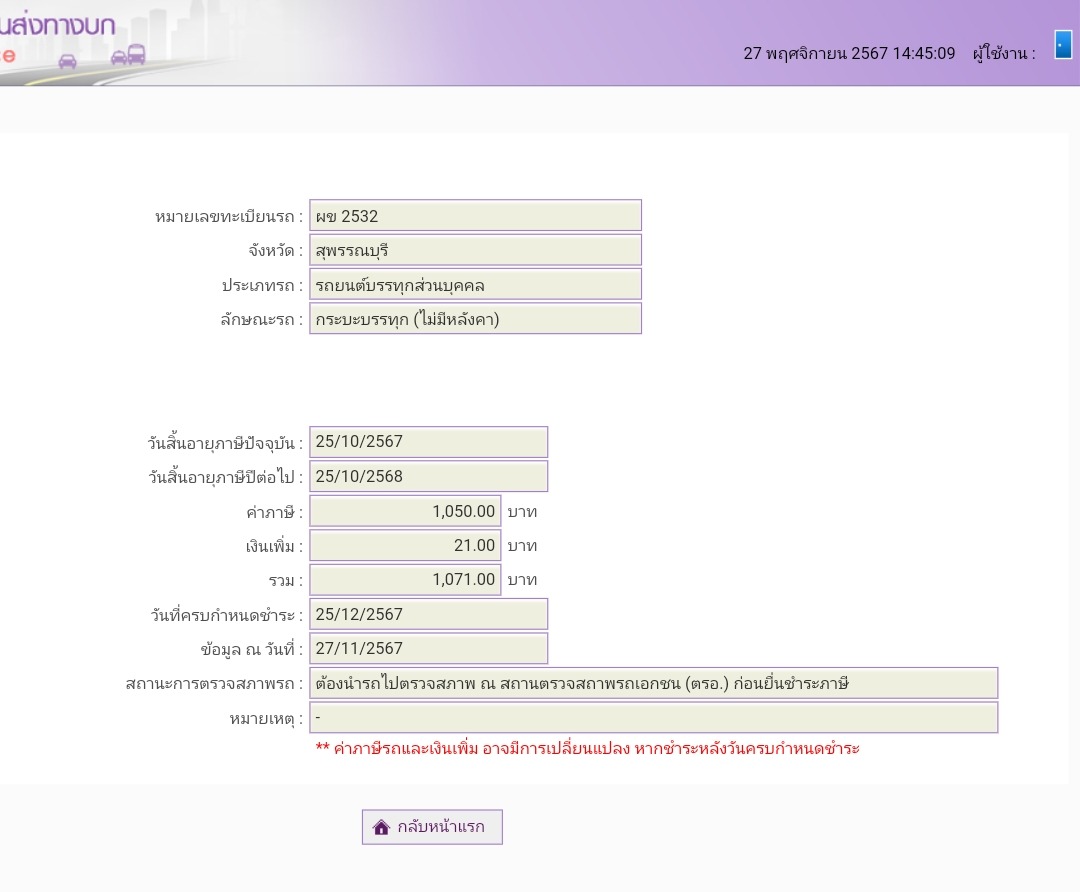Click the label เงินเพิ่ม
Viewport: 1080px width, 892px height.
(x=274, y=546)
